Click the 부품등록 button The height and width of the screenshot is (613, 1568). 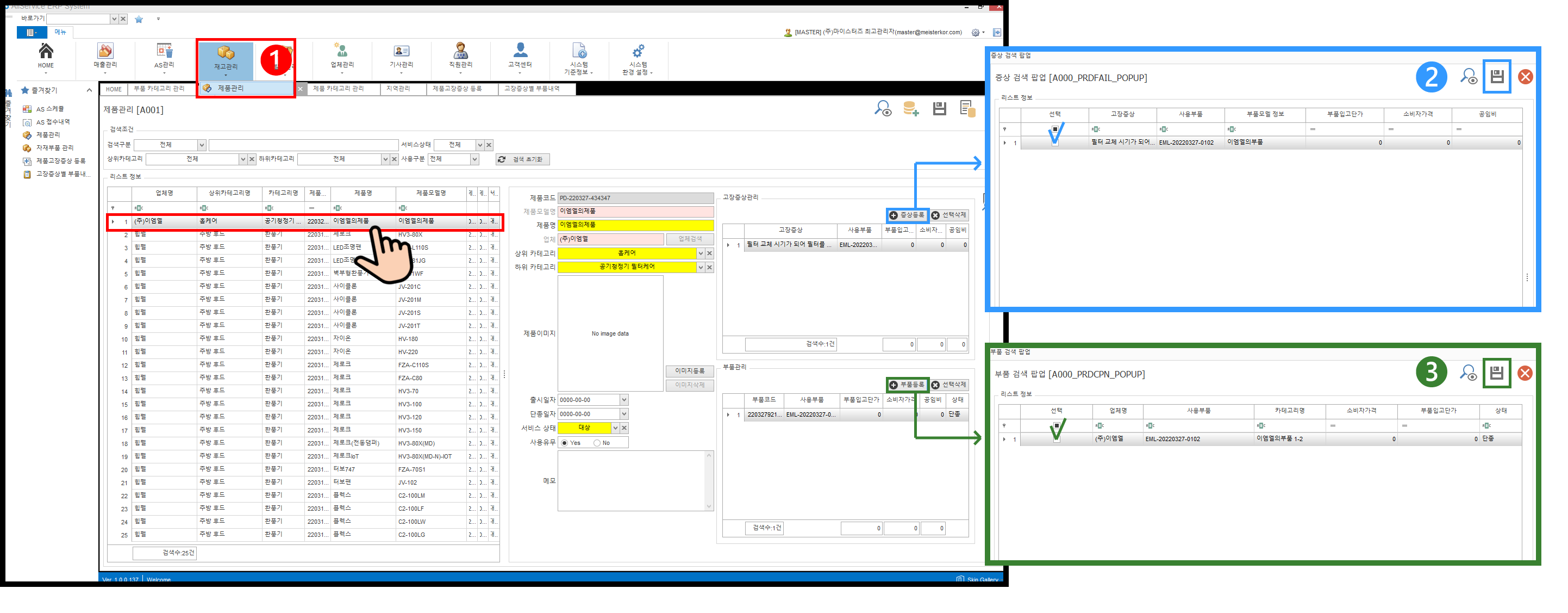(907, 385)
